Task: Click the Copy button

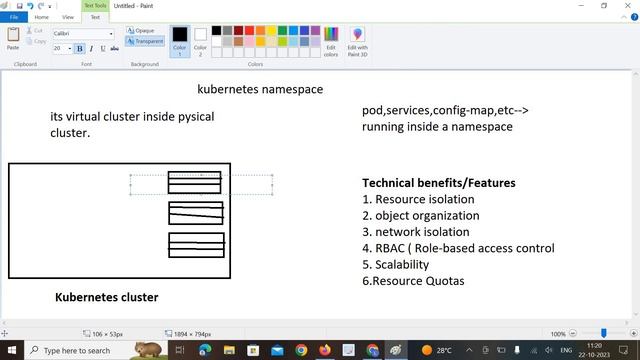Action: [36, 41]
